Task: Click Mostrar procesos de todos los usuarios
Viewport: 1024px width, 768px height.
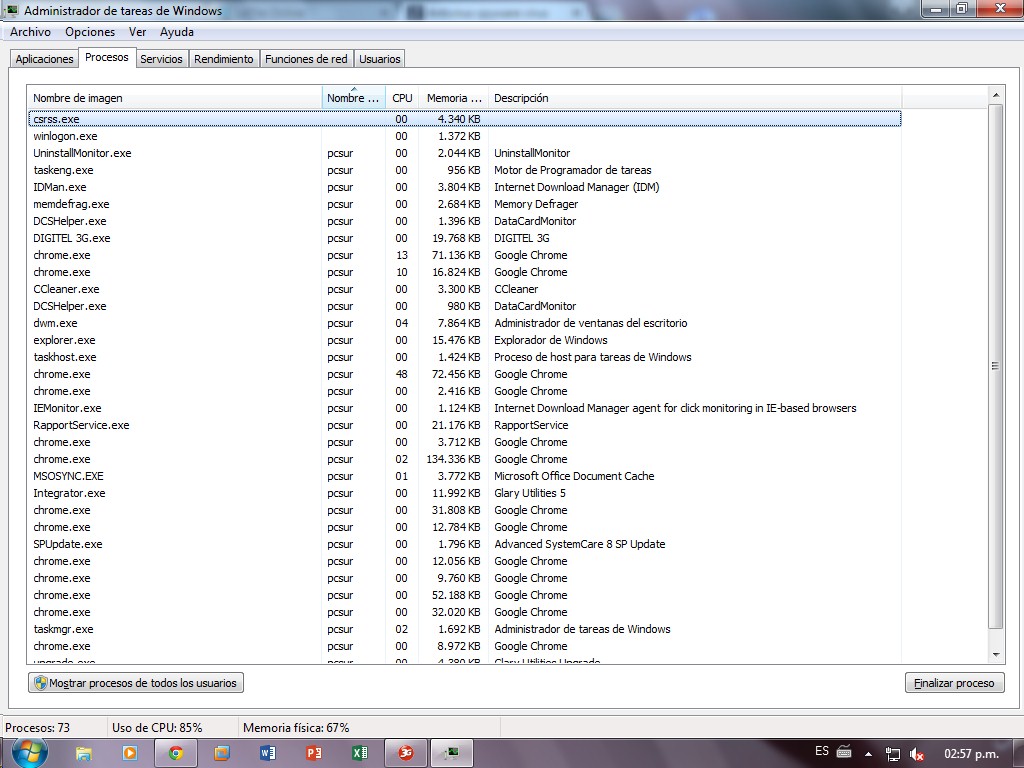Action: pos(136,683)
